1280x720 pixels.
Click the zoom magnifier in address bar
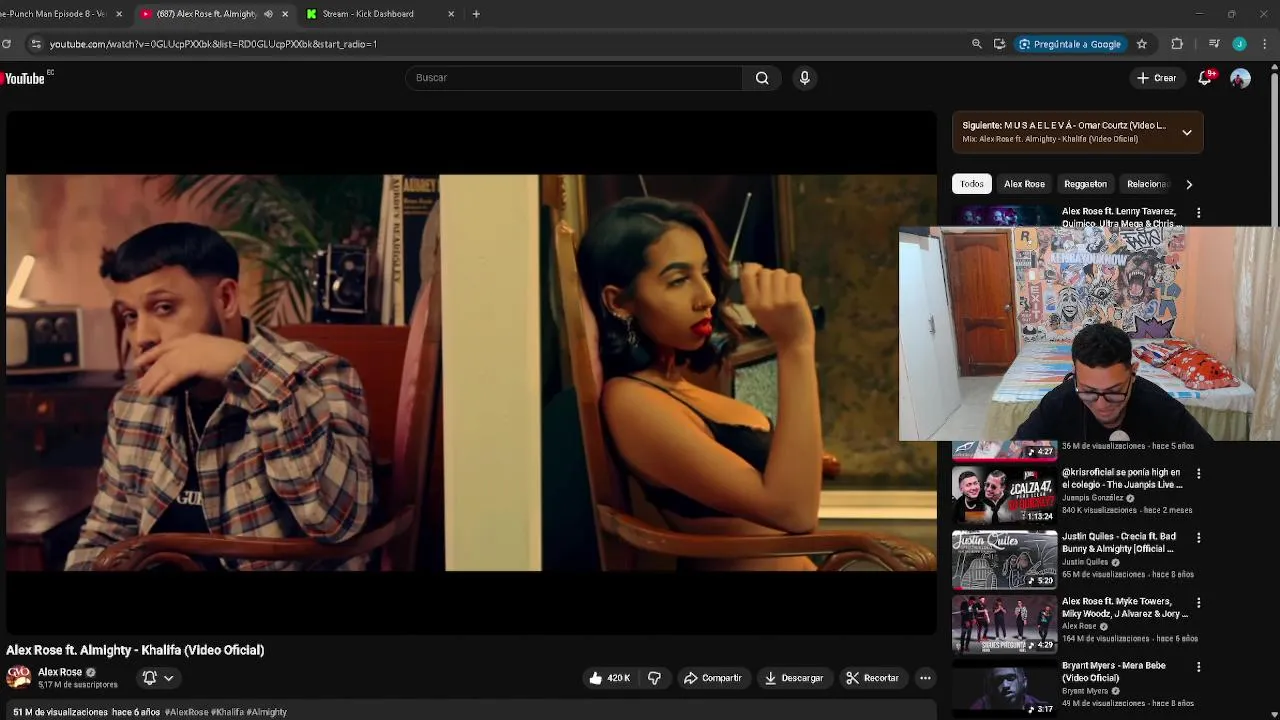(x=976, y=44)
